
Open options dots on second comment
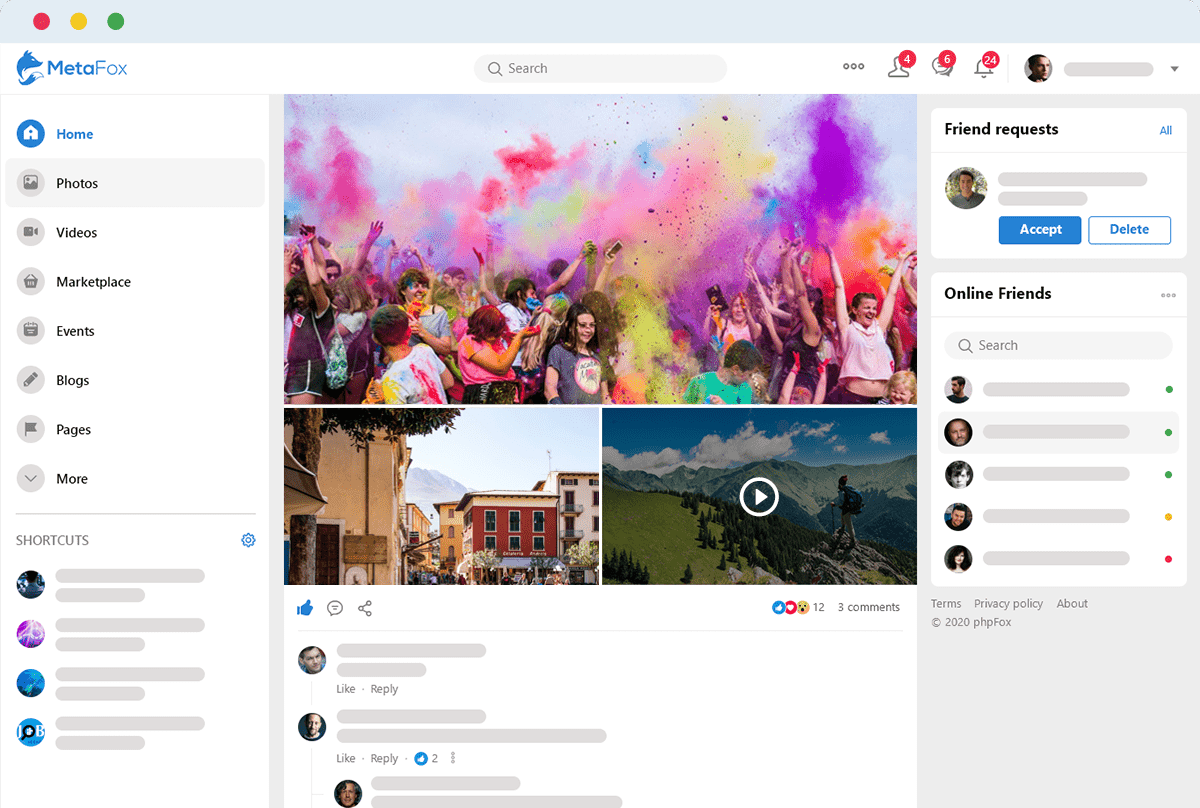click(x=453, y=758)
